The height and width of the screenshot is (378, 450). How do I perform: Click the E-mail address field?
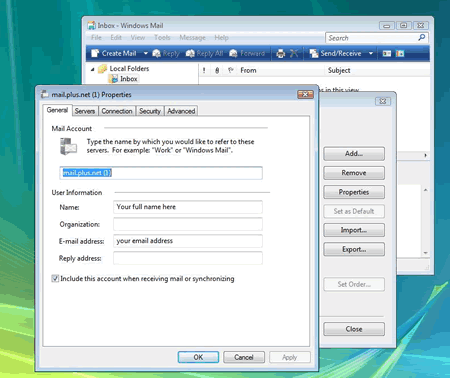[188, 241]
